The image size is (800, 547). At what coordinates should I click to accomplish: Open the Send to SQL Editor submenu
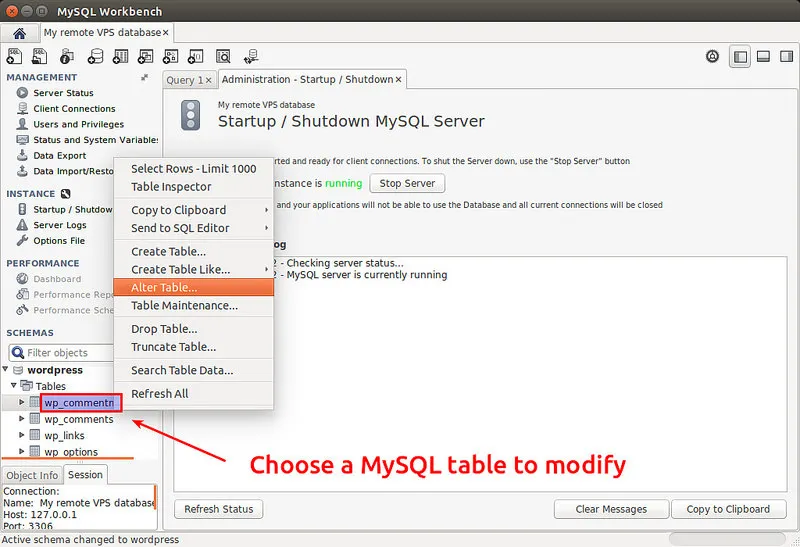click(193, 228)
